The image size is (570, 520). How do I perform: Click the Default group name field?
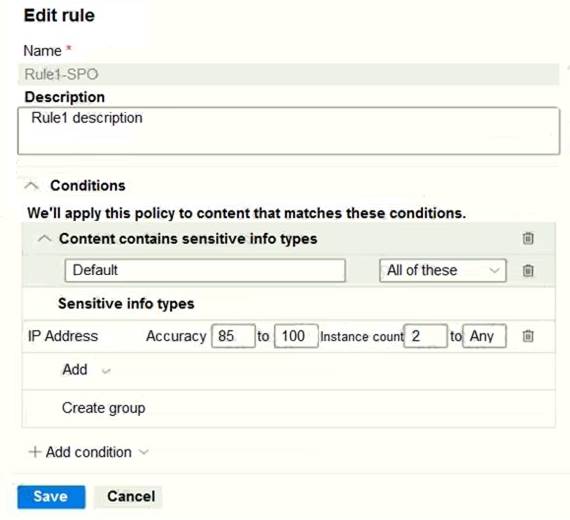(x=205, y=271)
